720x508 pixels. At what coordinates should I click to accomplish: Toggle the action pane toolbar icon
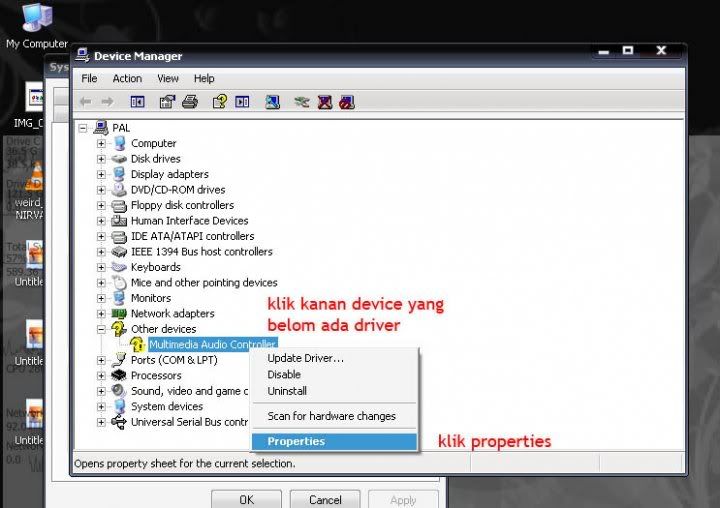coord(242,102)
